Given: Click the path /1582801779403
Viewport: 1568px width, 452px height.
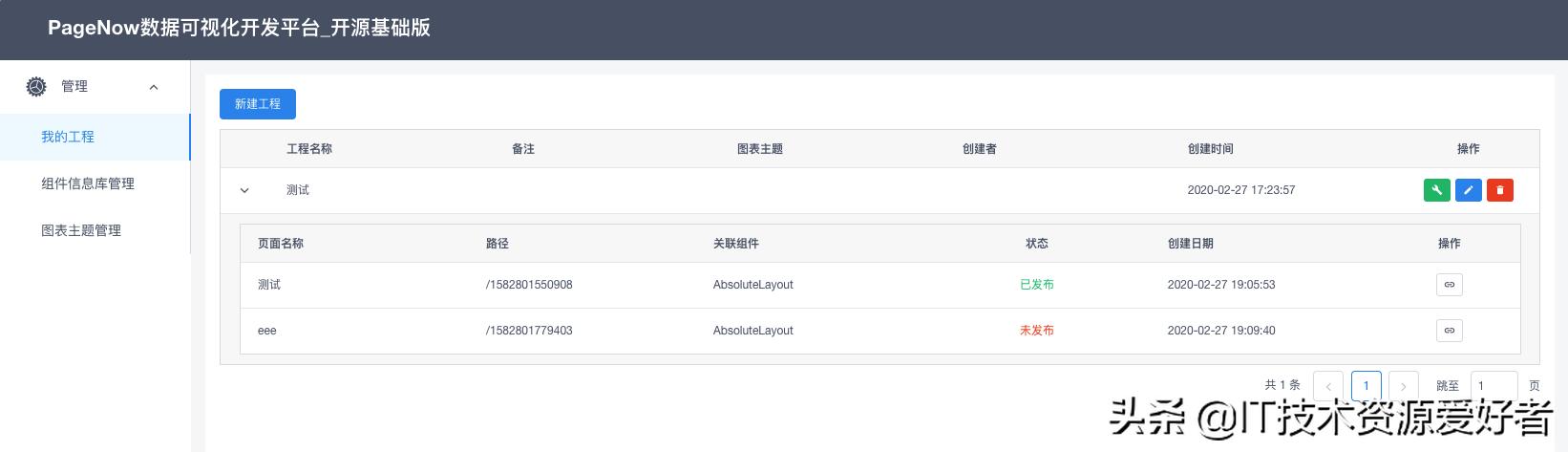Looking at the screenshot, I should pos(529,331).
